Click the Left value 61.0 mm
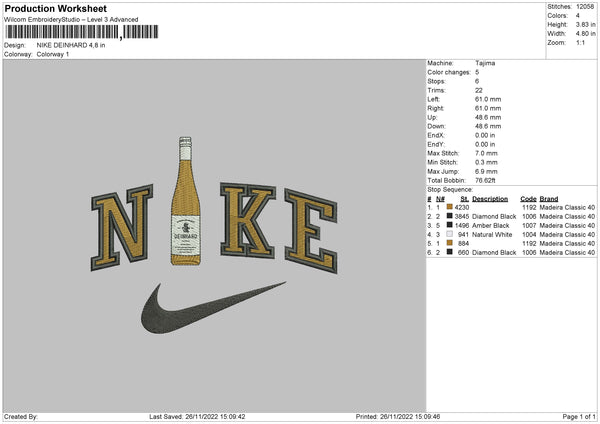 pyautogui.click(x=488, y=99)
